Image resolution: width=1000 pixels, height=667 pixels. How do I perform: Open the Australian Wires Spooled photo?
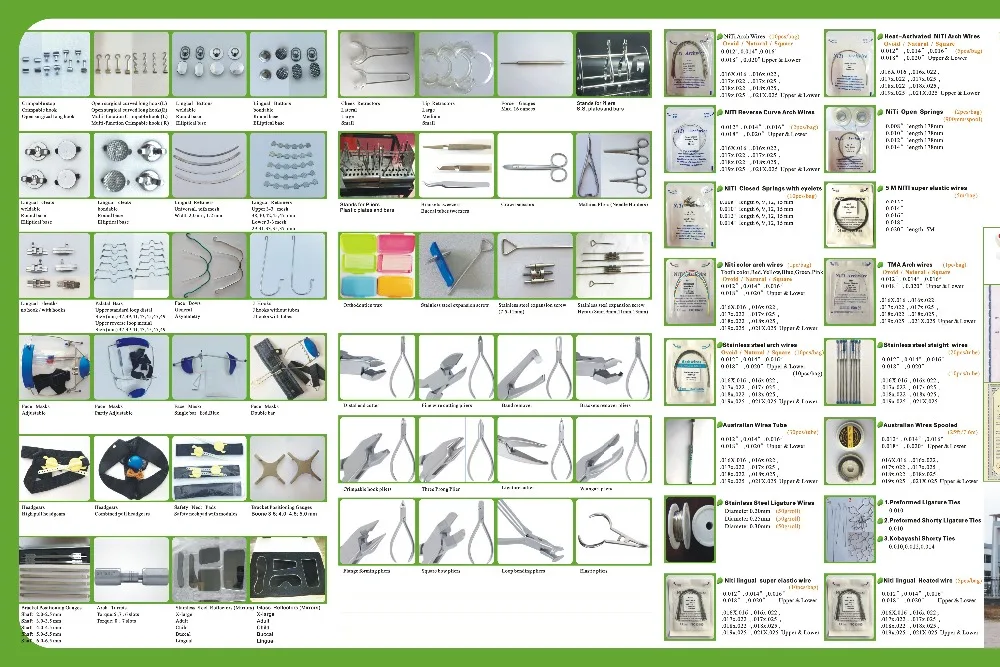point(849,451)
